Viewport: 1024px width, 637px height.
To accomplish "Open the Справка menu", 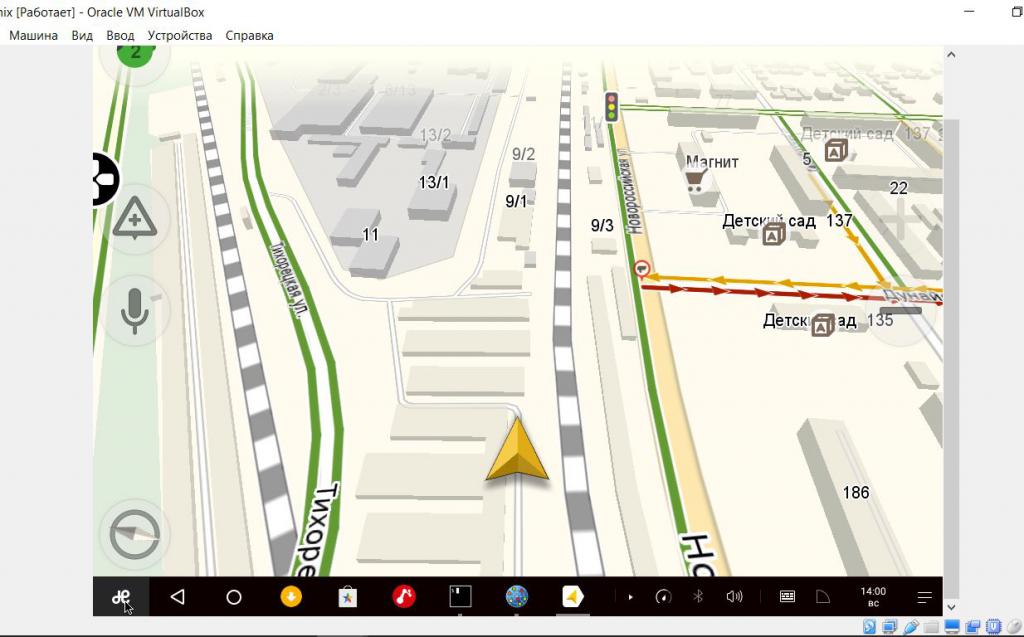I will coord(249,35).
